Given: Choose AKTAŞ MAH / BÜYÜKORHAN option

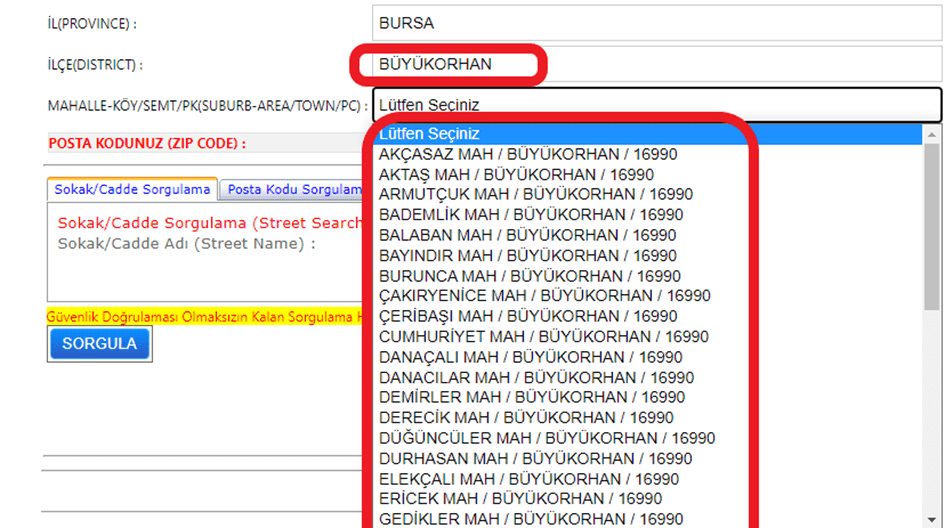Looking at the screenshot, I should (x=516, y=174).
